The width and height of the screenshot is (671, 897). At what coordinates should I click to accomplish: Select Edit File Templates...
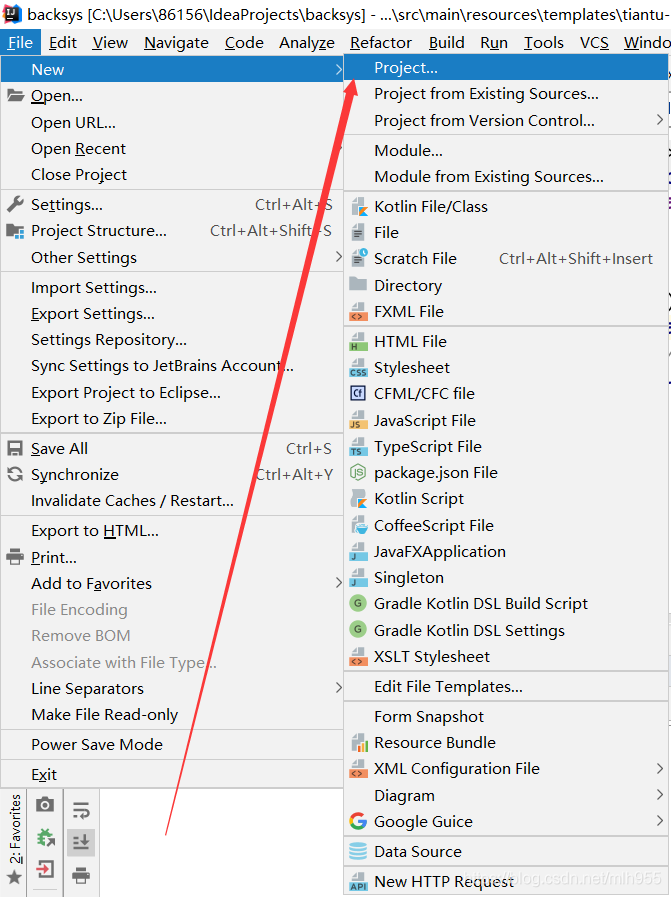point(506,686)
